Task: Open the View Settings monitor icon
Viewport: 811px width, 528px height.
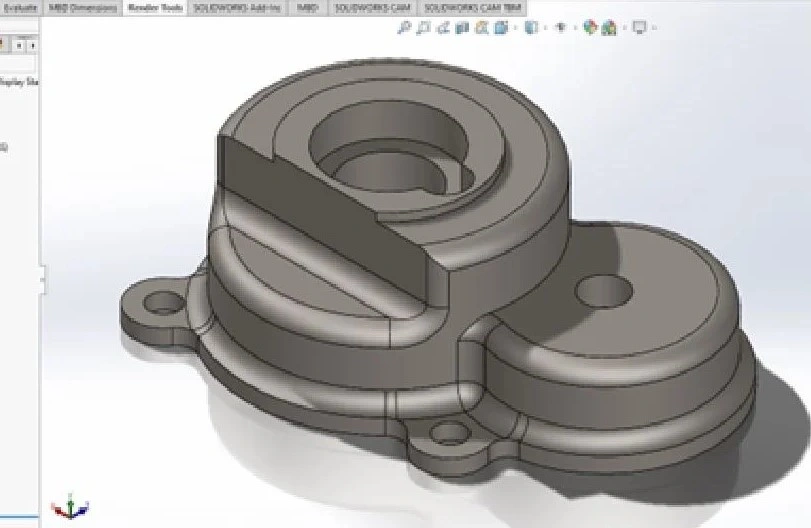Action: coord(639,28)
